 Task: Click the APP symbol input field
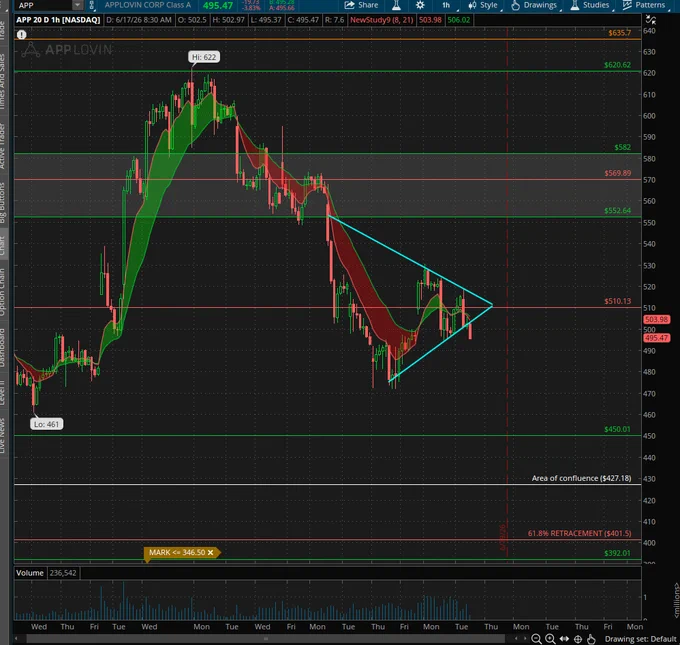42,5
